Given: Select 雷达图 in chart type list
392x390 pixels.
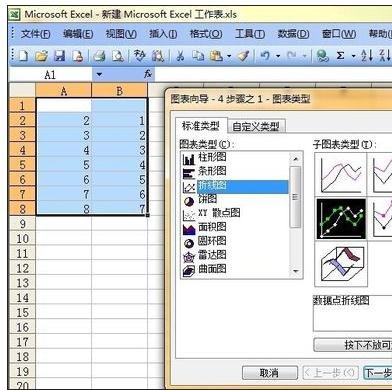Looking at the screenshot, I should click(212, 255).
